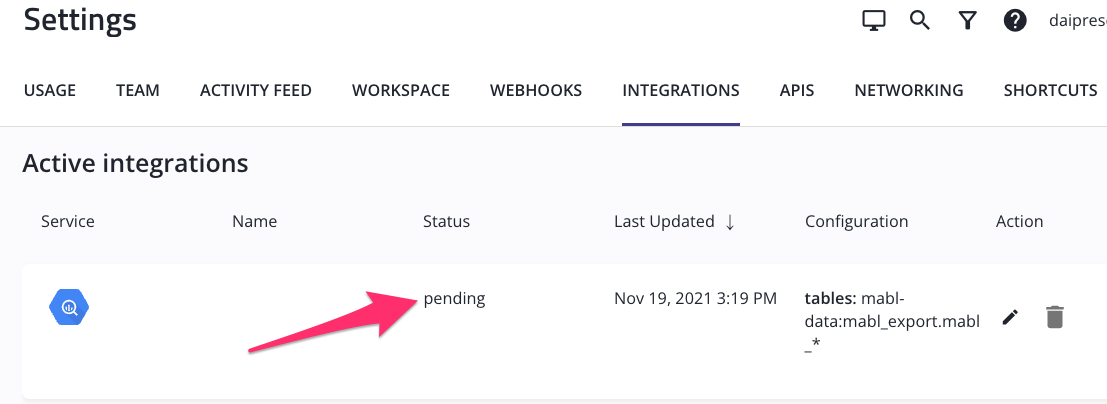Sort by Last Updated arrow
This screenshot has height=404, width=1107.
(730, 222)
